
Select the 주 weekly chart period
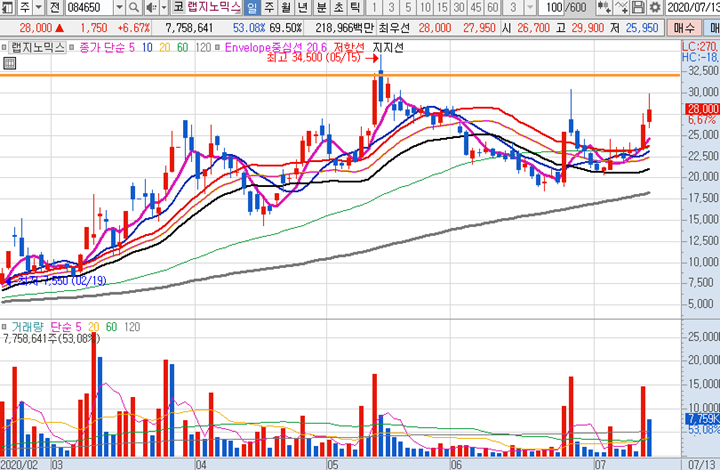pos(269,7)
